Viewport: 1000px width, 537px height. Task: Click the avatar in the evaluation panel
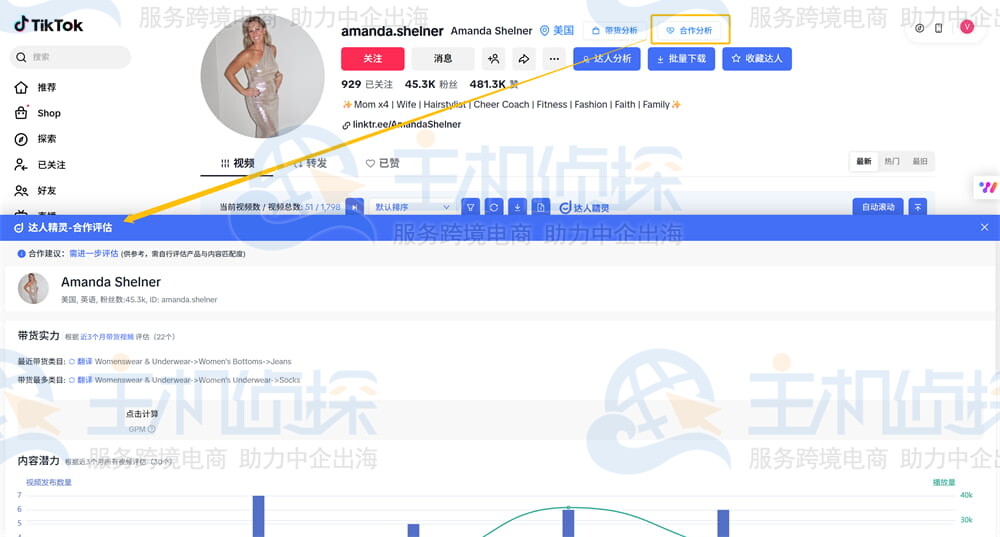[x=33, y=288]
